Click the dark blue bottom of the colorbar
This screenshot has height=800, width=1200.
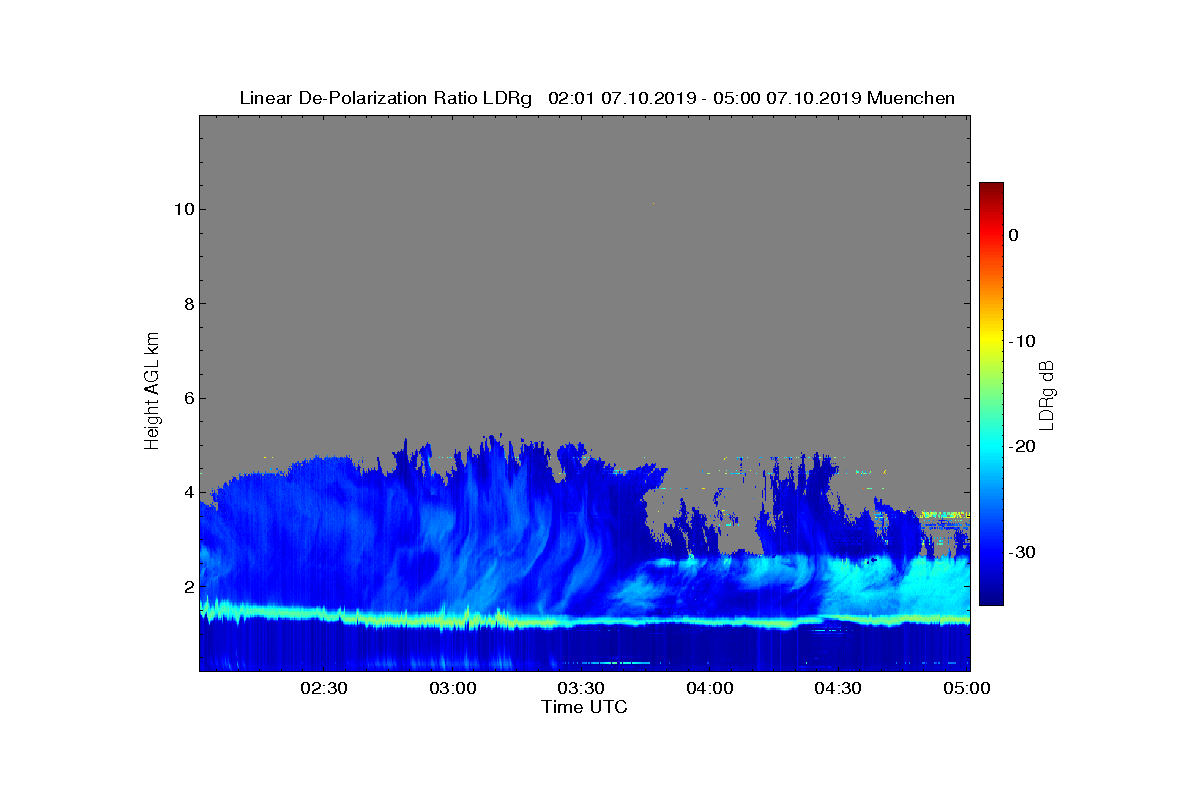991,598
